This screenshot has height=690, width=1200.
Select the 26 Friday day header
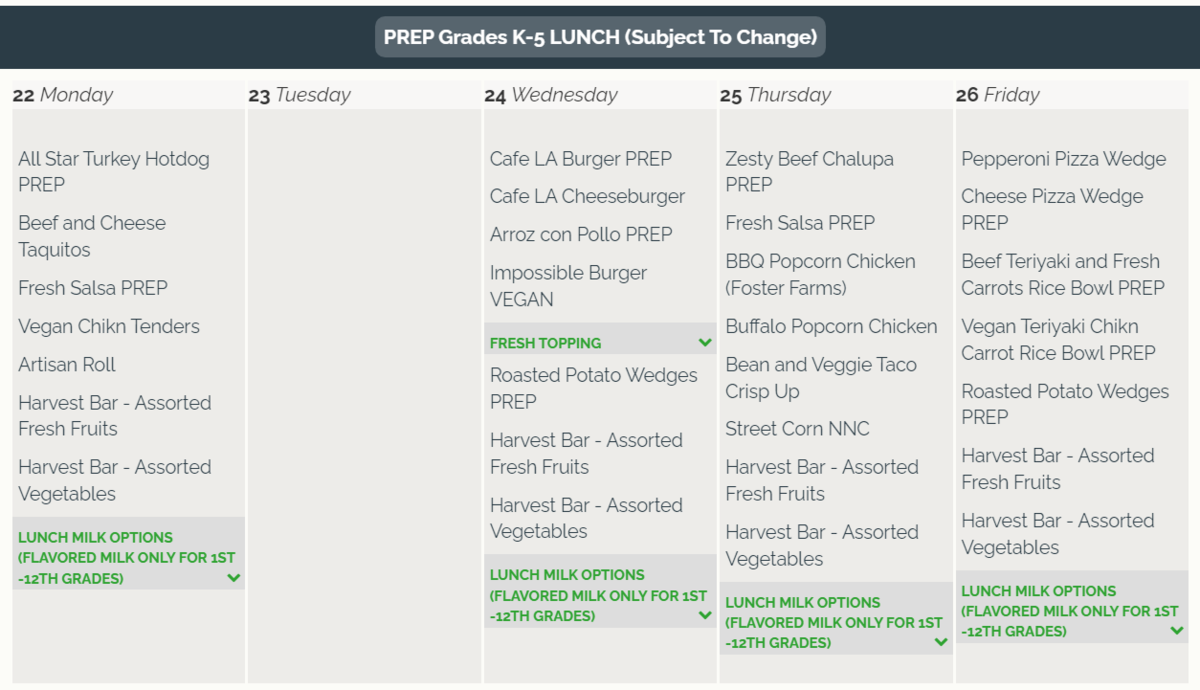click(x=998, y=95)
